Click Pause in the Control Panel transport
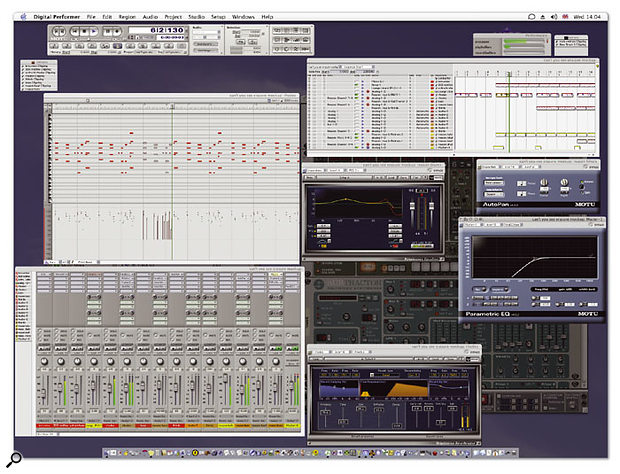This screenshot has width=620, height=474. pyautogui.click(x=107, y=32)
